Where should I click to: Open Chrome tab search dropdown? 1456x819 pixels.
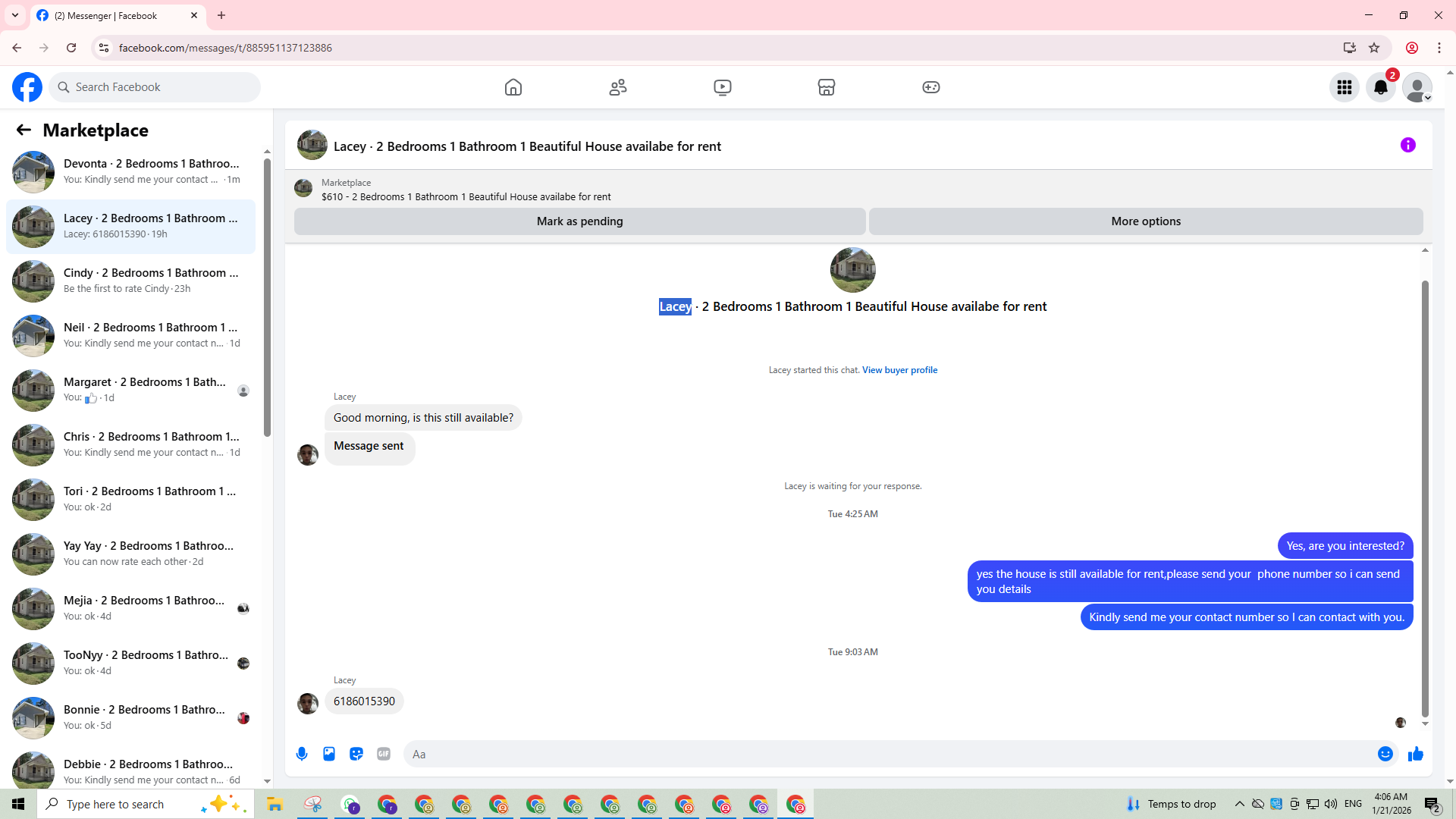coord(15,15)
